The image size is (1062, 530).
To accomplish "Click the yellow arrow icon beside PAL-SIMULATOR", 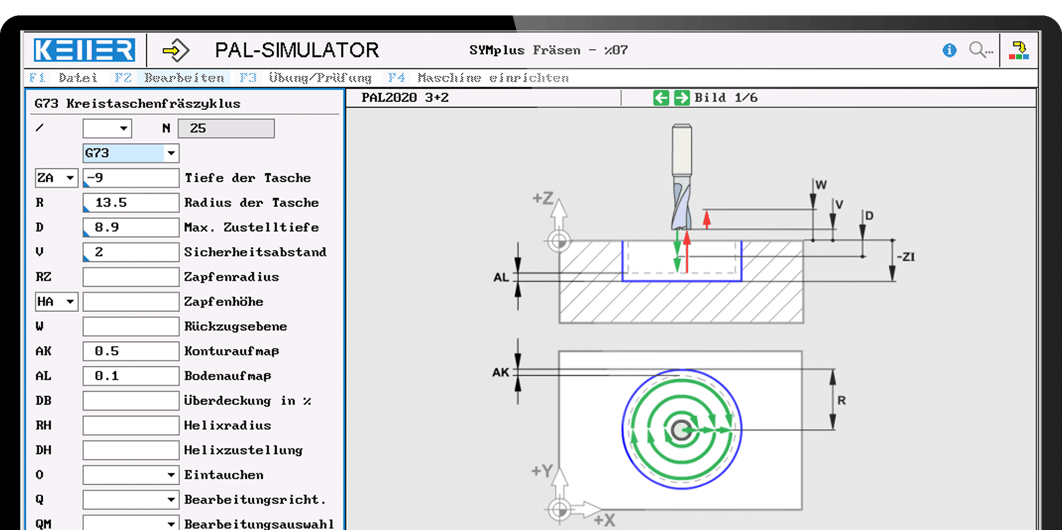I will [x=176, y=50].
